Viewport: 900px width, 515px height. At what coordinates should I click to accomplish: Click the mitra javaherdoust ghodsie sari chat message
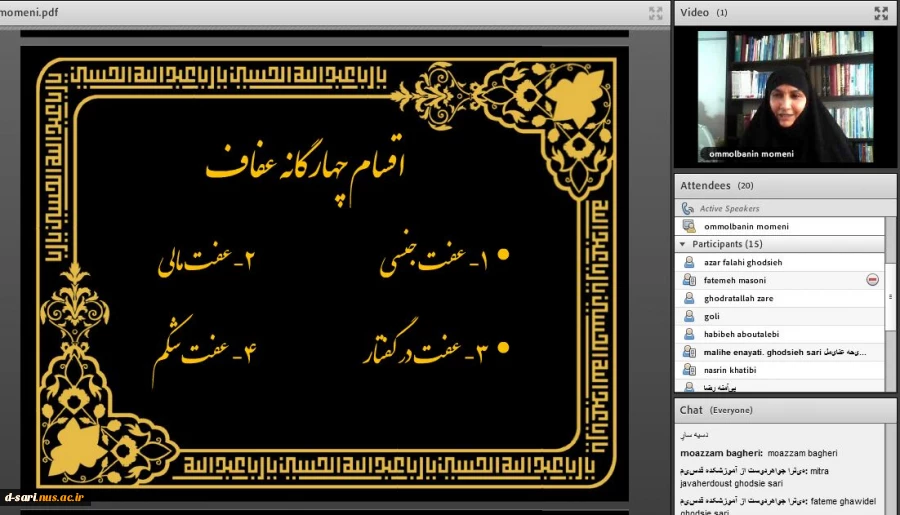pyautogui.click(x=754, y=477)
